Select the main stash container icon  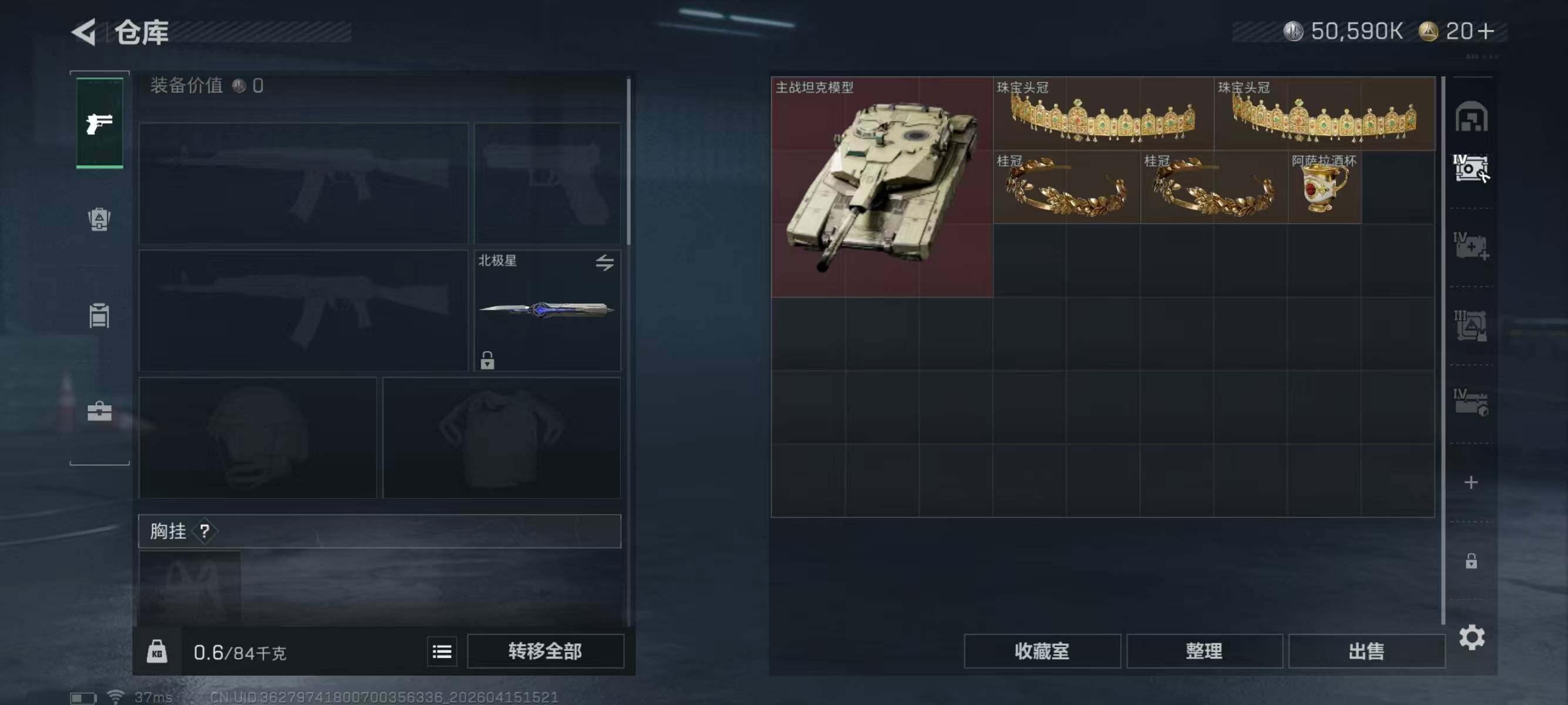pos(1471,116)
